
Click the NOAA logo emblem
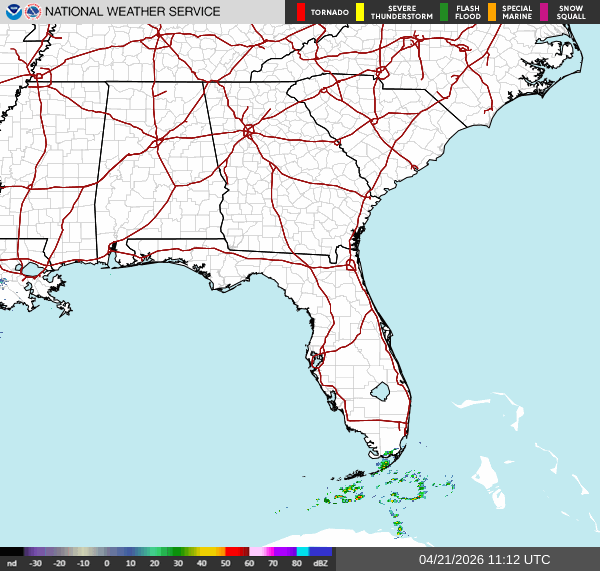[13, 12]
